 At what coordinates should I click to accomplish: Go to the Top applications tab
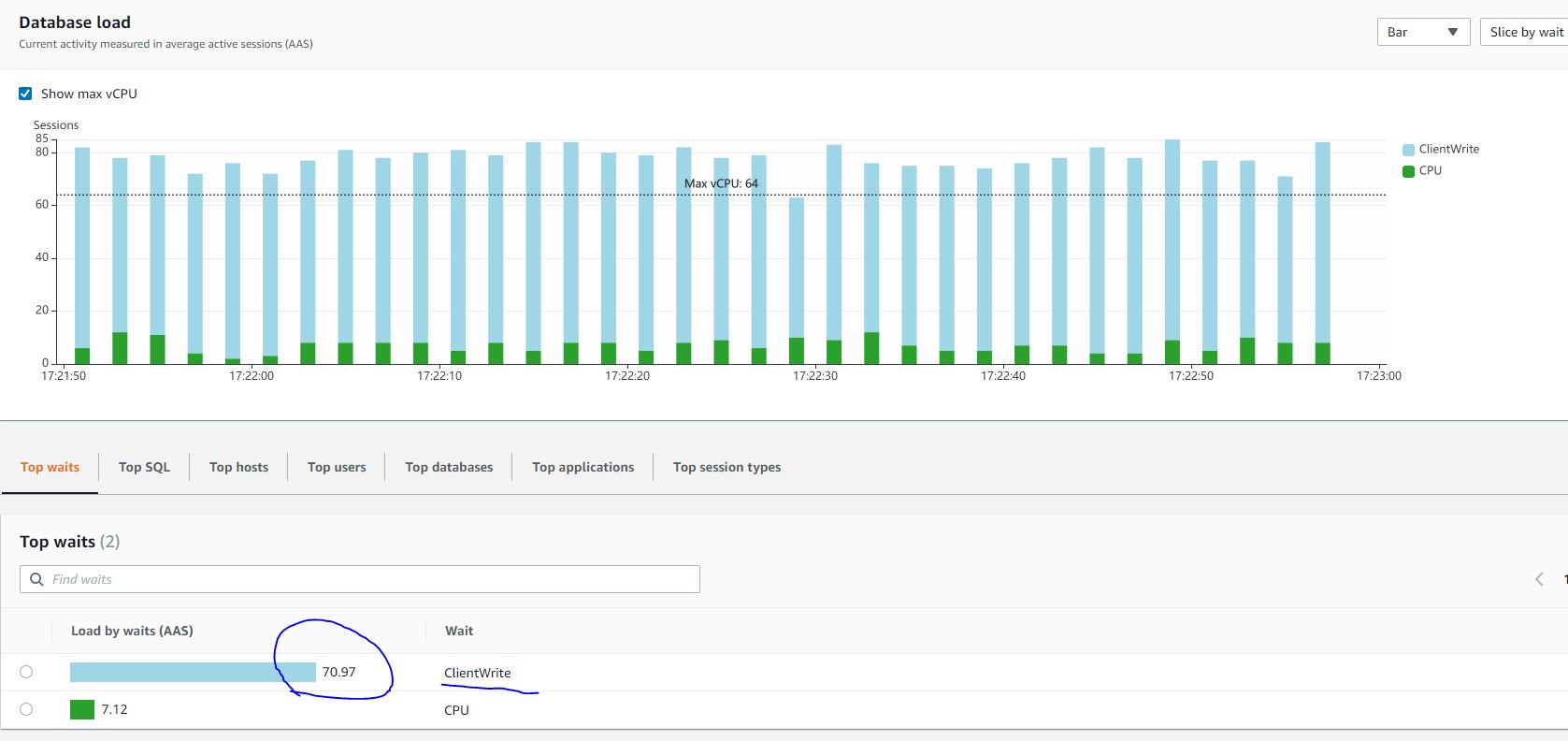tap(583, 467)
